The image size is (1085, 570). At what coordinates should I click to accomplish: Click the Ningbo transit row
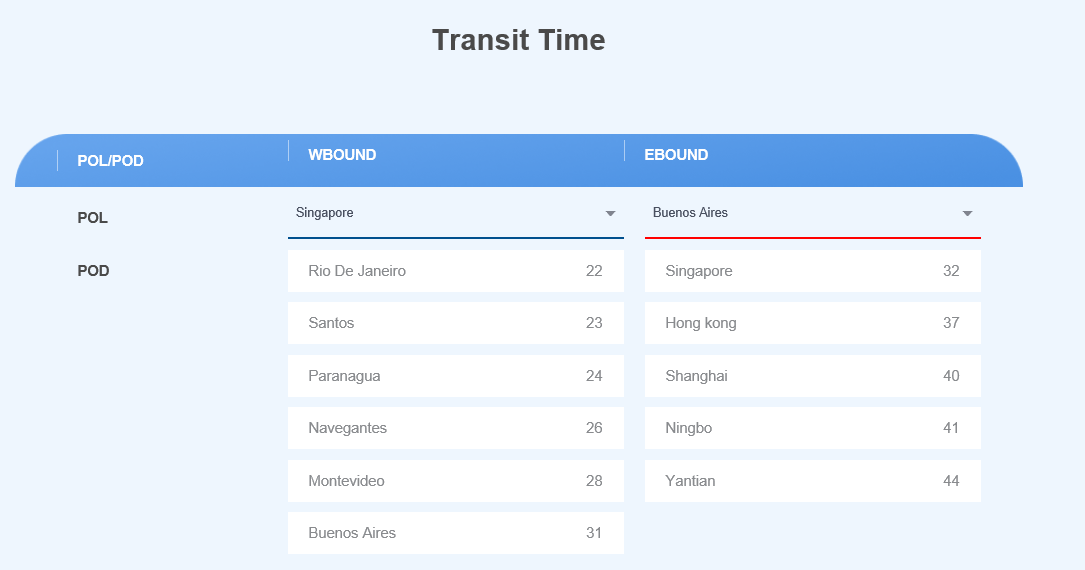click(x=812, y=428)
